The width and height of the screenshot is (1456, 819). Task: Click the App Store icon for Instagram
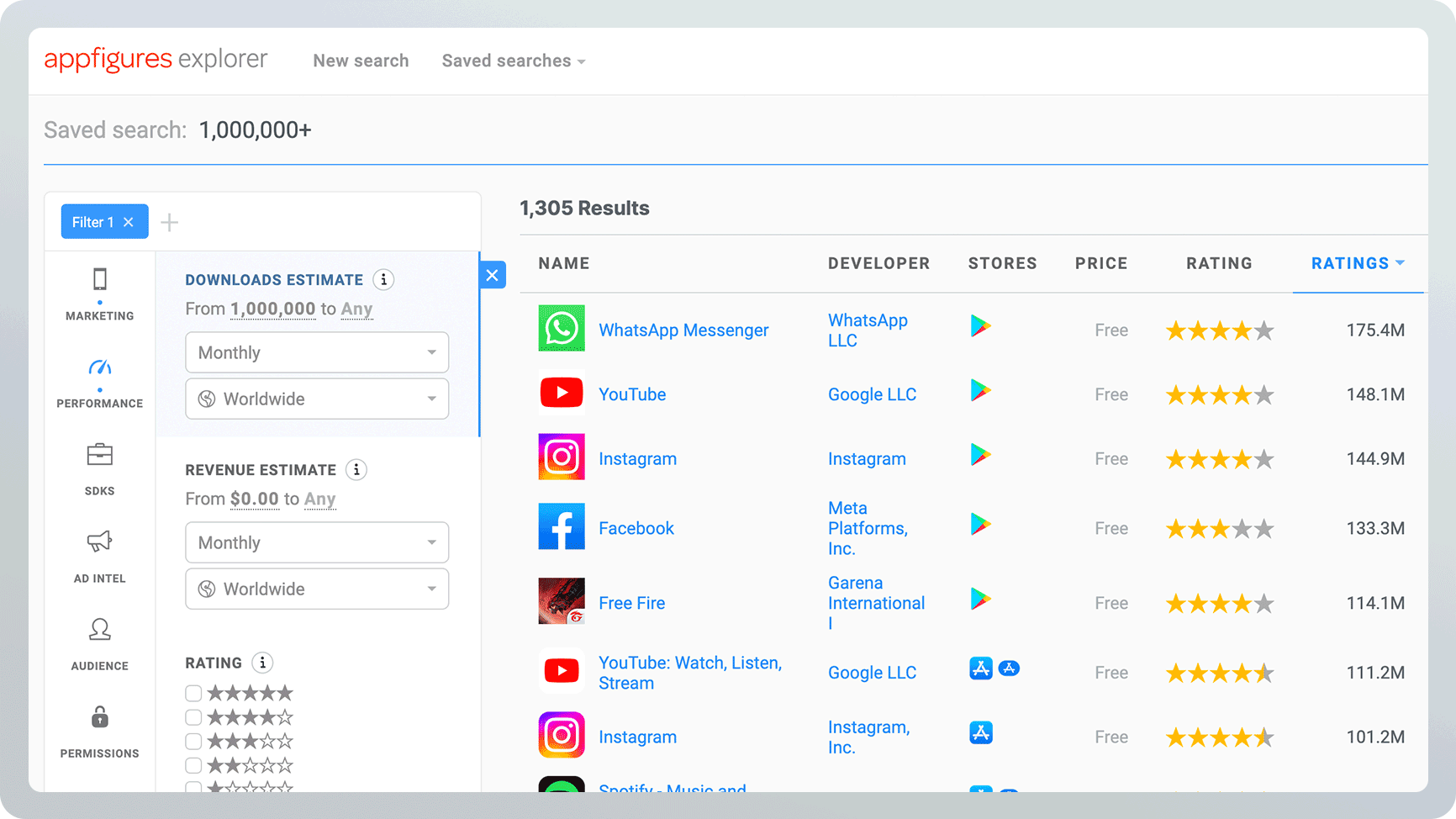980,732
